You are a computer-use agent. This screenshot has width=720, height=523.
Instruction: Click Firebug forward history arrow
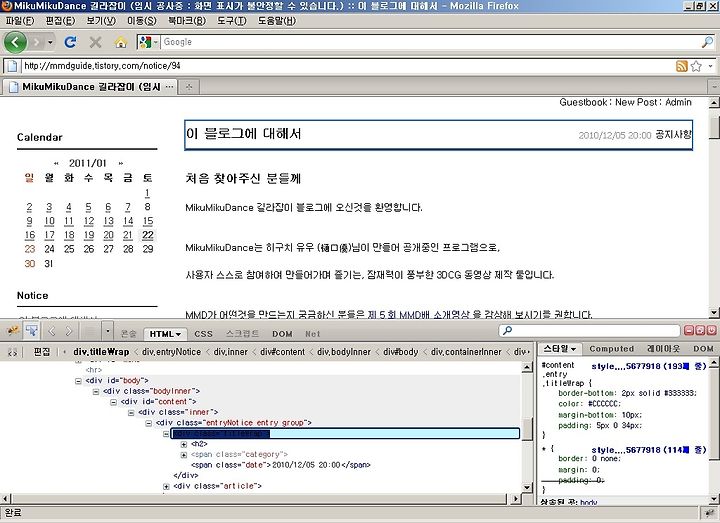coord(68,331)
